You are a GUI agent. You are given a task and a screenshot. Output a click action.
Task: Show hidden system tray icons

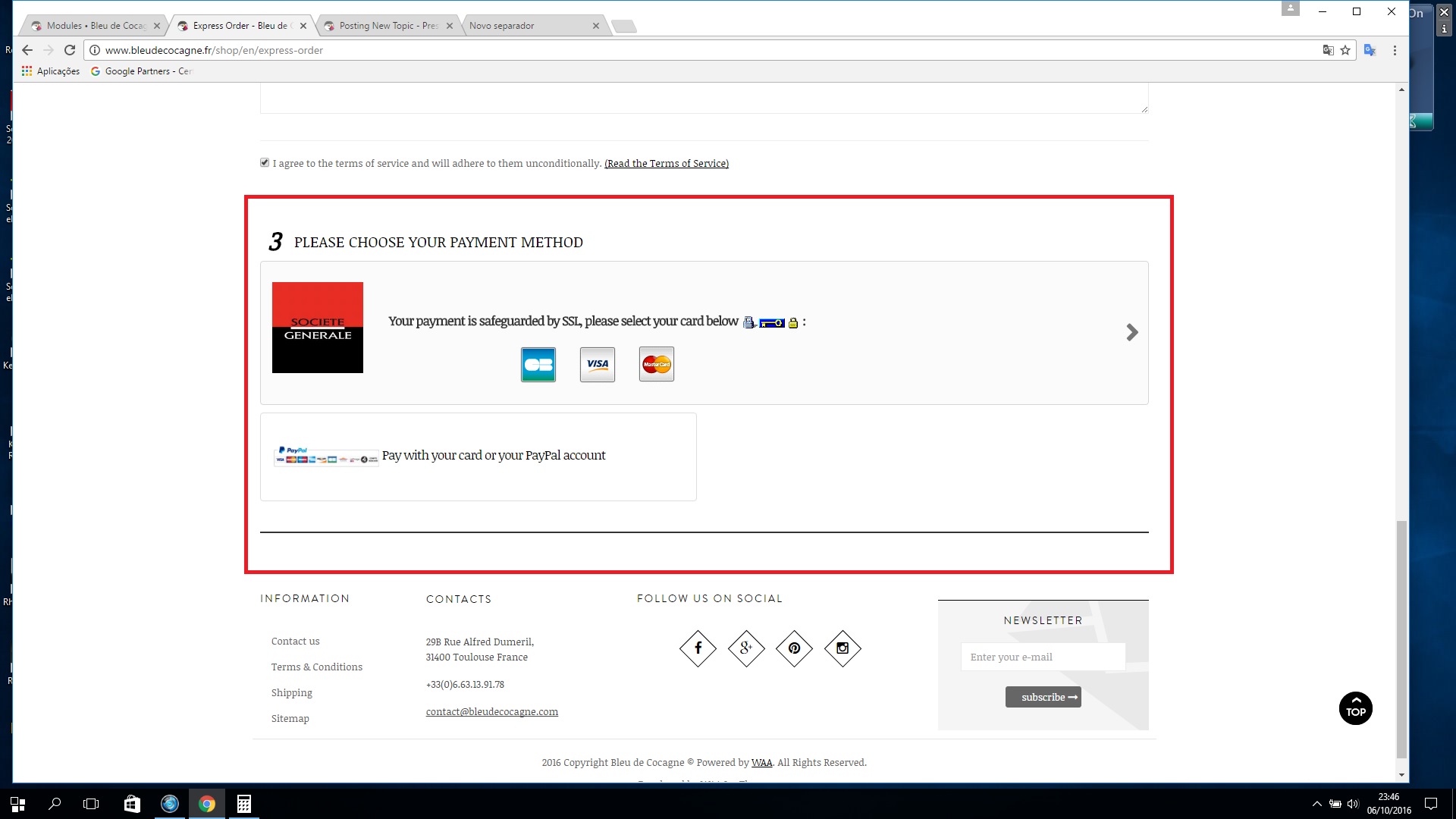click(x=1316, y=804)
